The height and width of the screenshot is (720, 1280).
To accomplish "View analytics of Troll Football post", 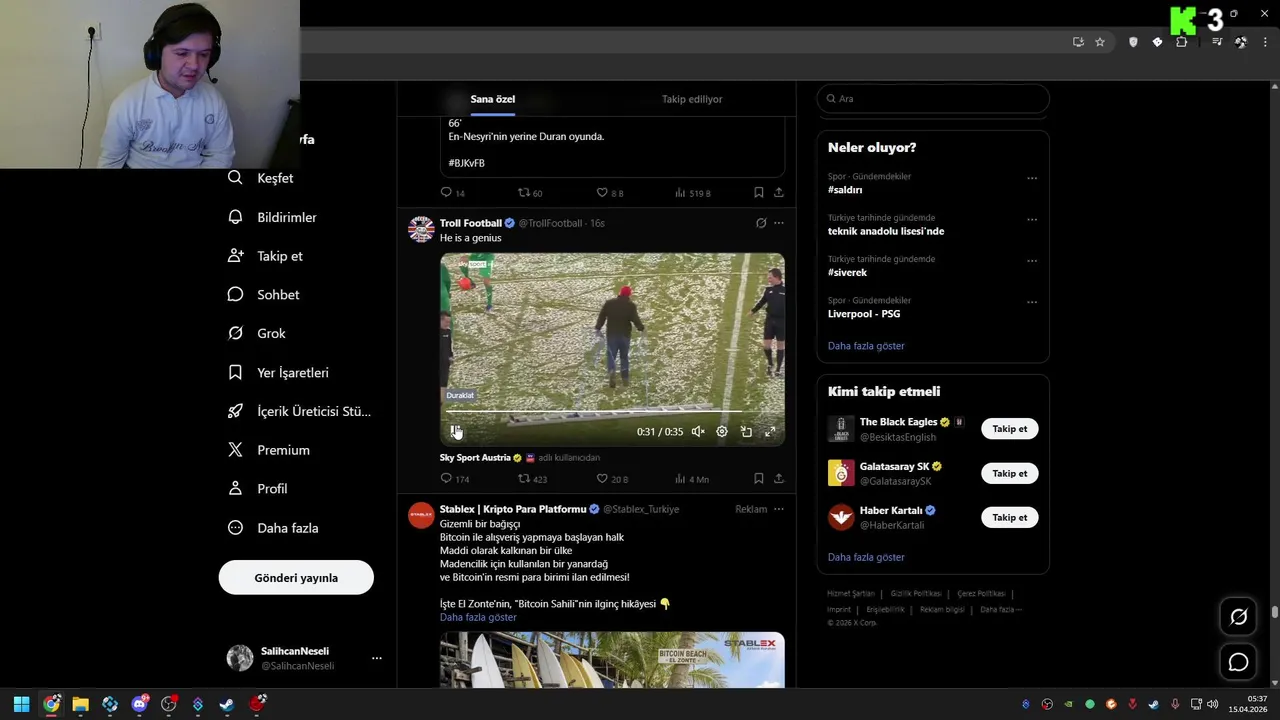I will click(692, 479).
